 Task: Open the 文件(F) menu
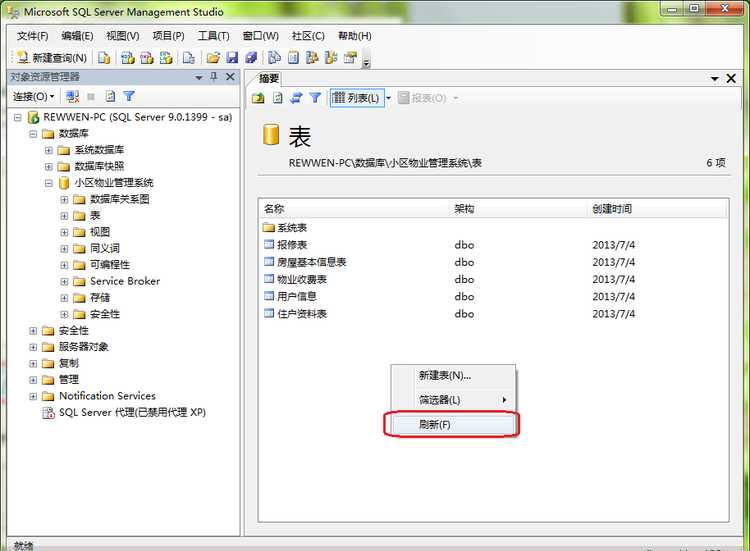click(x=33, y=36)
